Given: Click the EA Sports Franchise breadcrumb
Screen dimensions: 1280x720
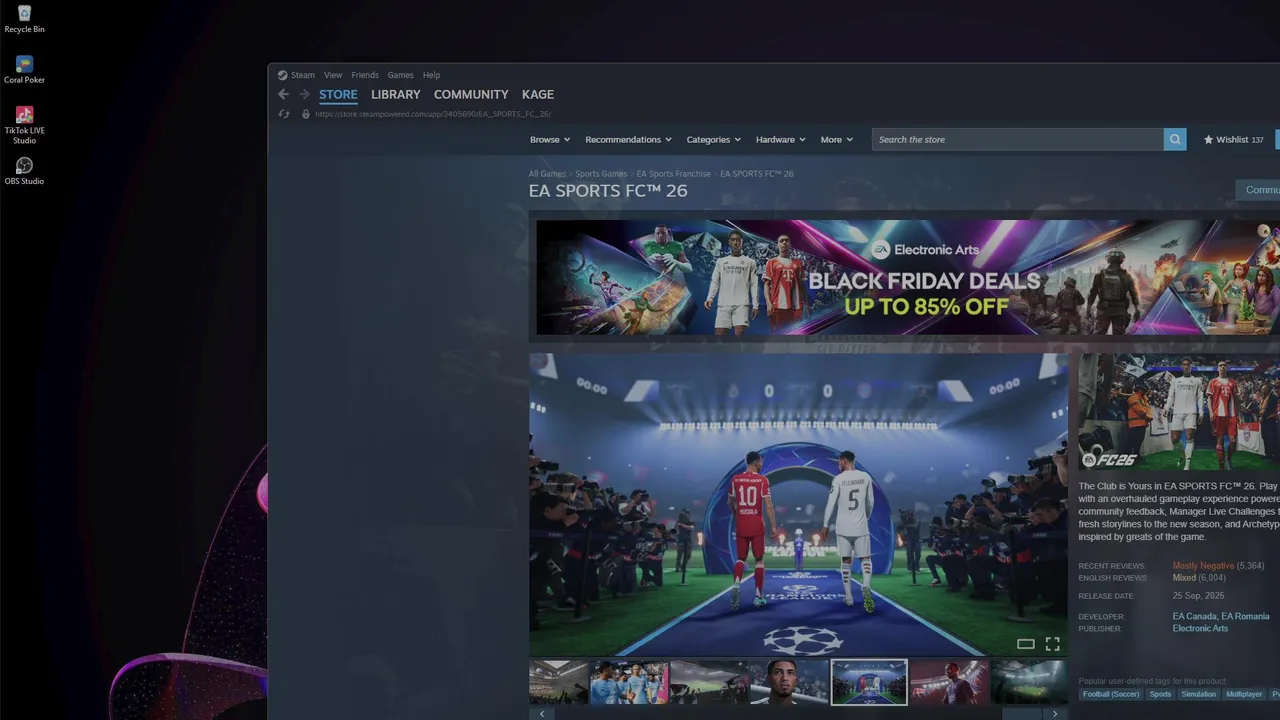Looking at the screenshot, I should [x=673, y=174].
